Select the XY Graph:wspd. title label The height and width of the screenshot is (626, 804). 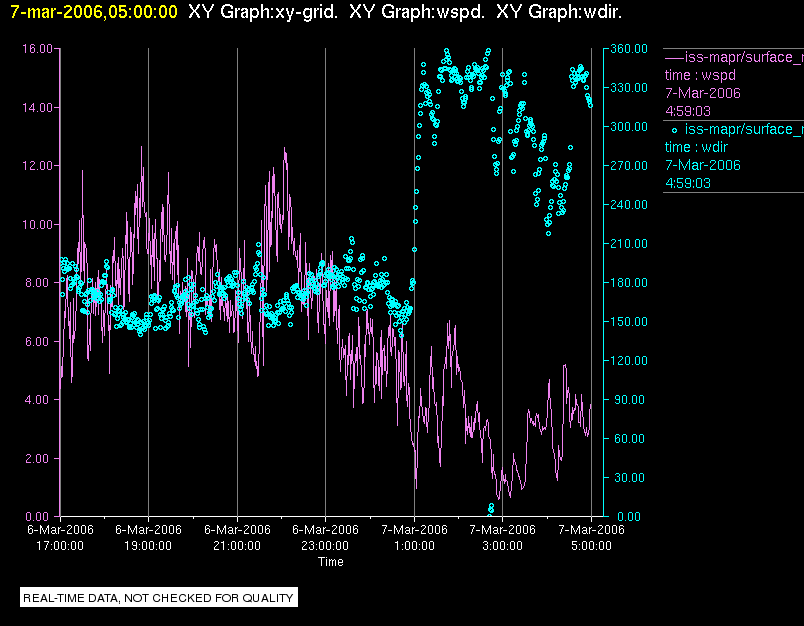click(417, 12)
